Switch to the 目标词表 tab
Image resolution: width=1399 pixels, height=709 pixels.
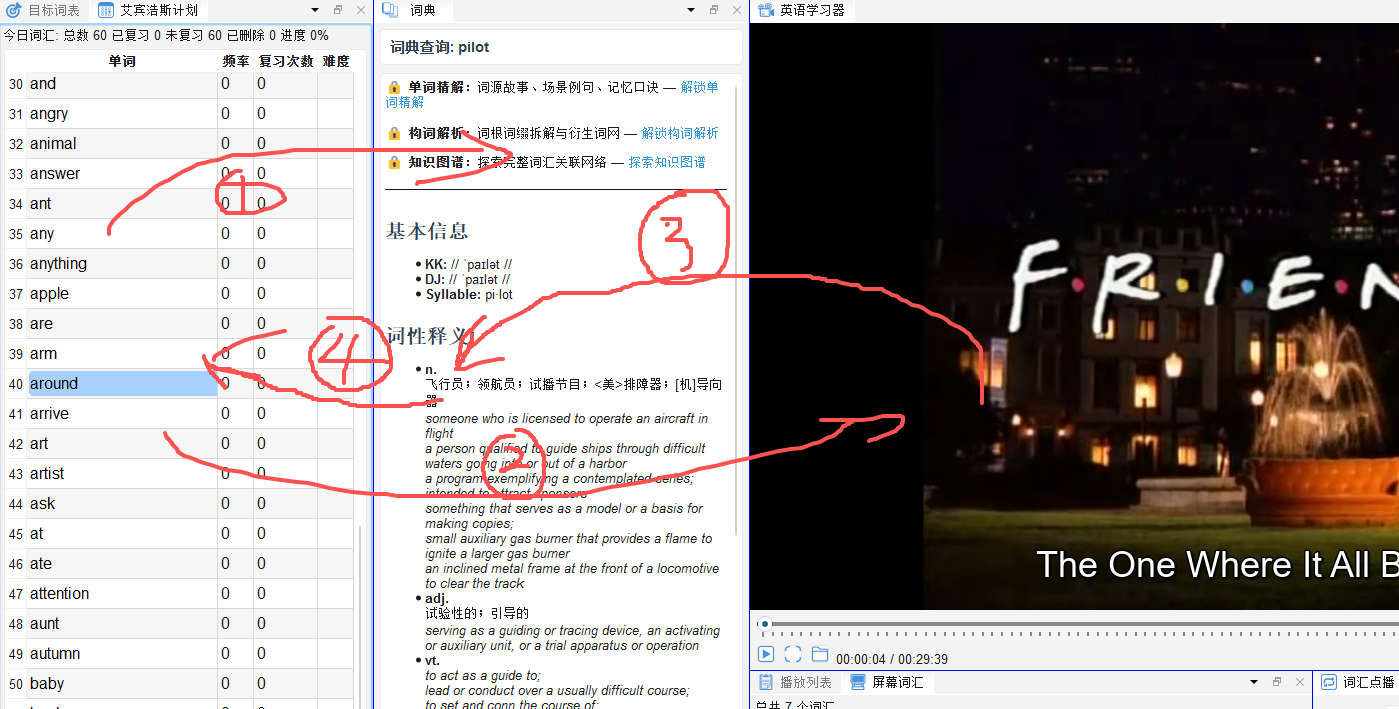[43, 10]
